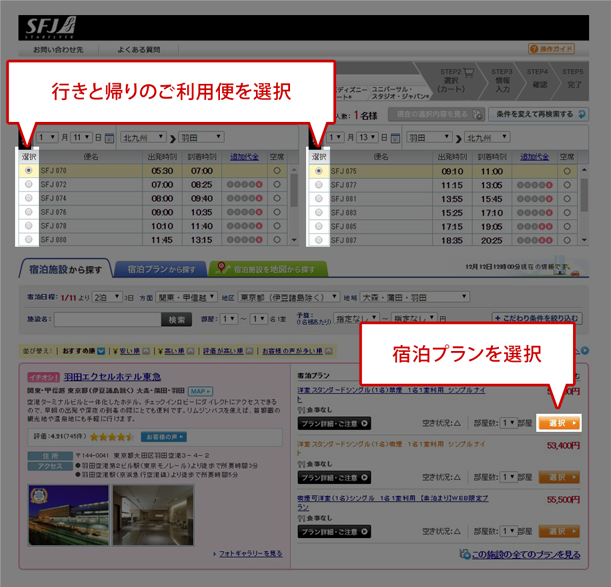The height and width of the screenshot is (587, 611).
Task: Expand outbound departure airport 北九州 dropdown
Action: (142, 137)
